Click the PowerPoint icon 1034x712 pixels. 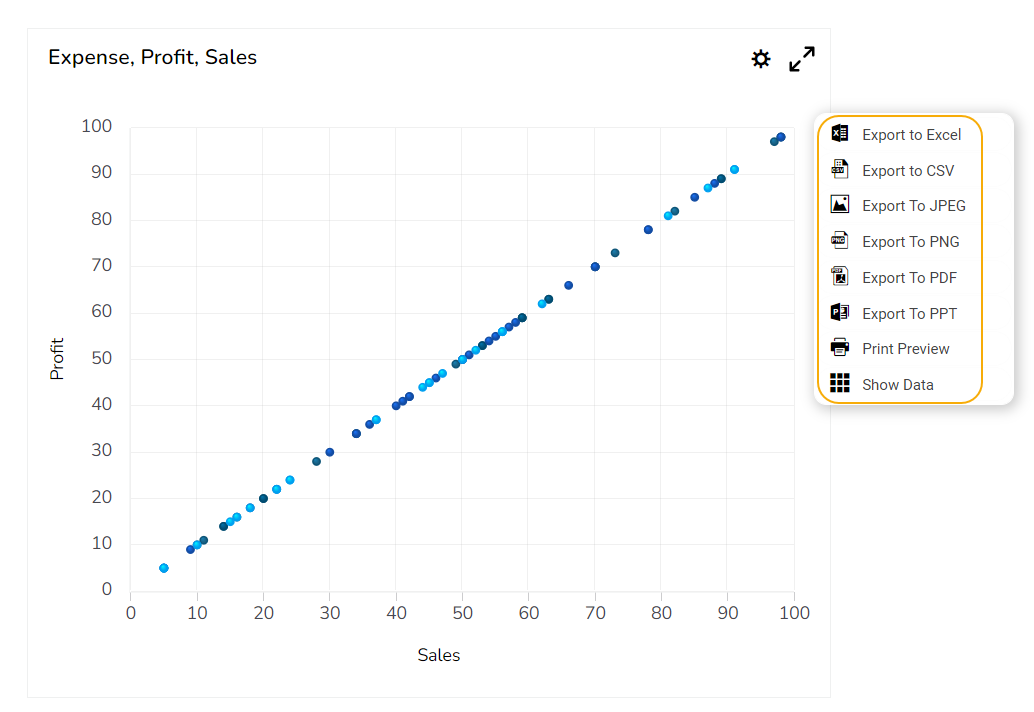tap(840, 313)
